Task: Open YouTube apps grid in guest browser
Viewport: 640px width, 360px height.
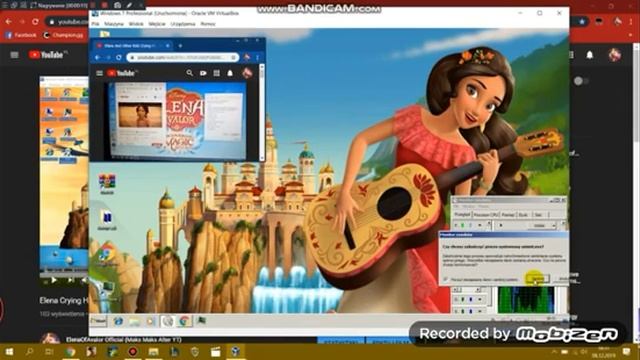Action: 216,73
